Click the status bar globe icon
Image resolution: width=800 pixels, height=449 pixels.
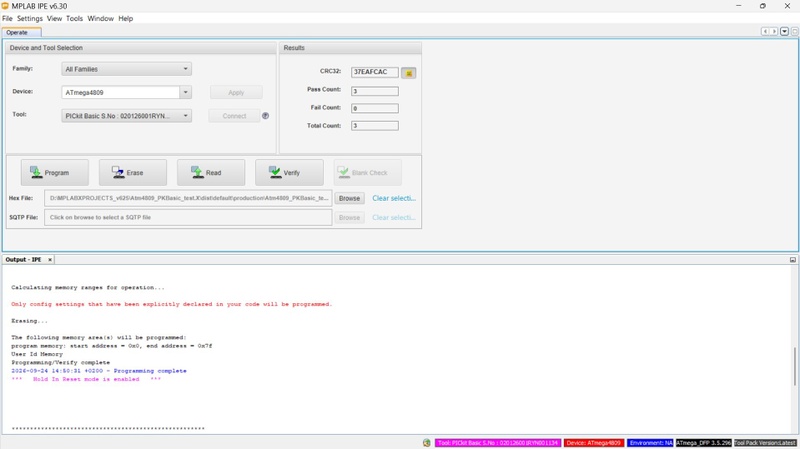tap(427, 443)
